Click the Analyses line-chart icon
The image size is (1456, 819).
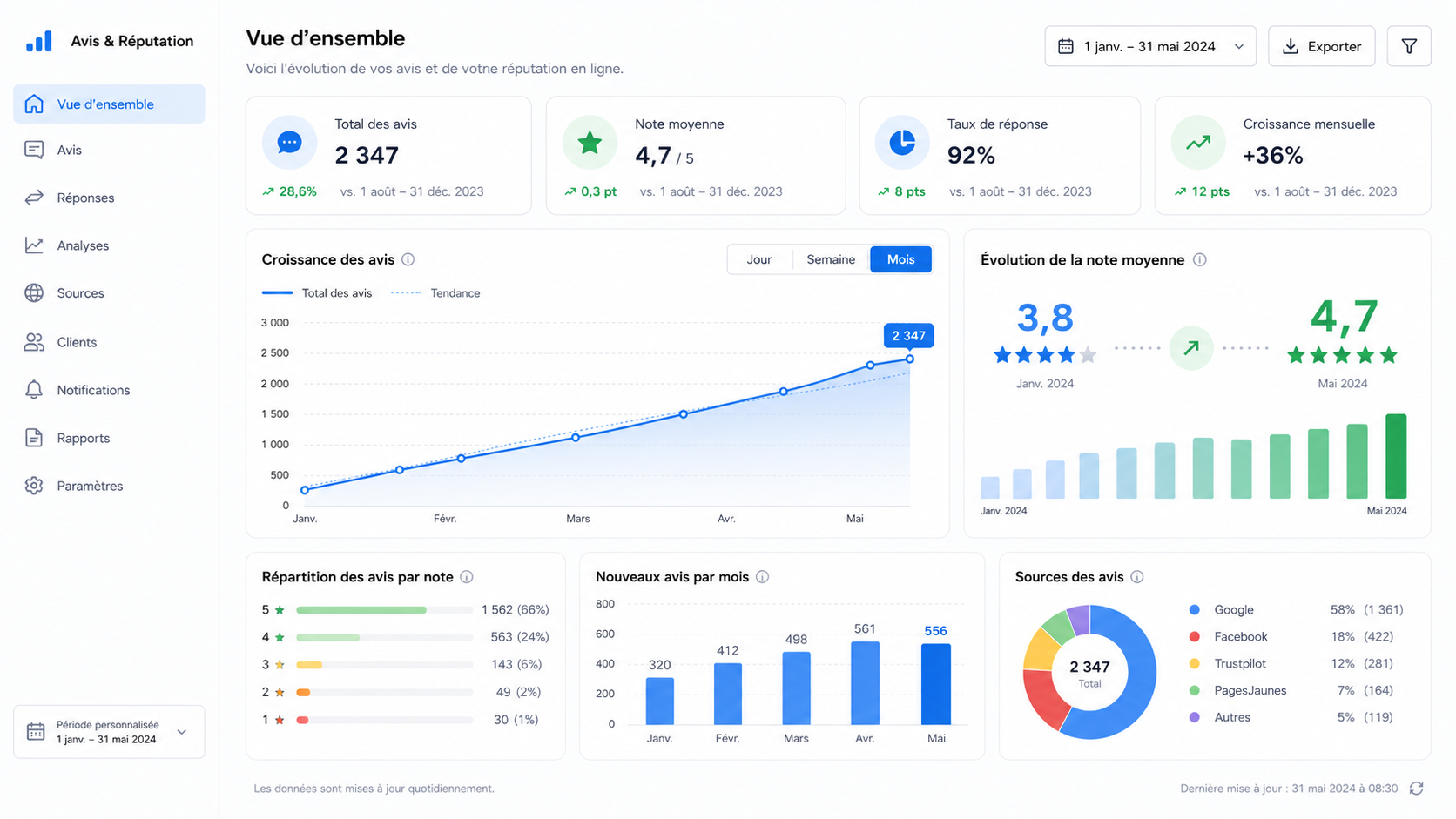pos(34,245)
